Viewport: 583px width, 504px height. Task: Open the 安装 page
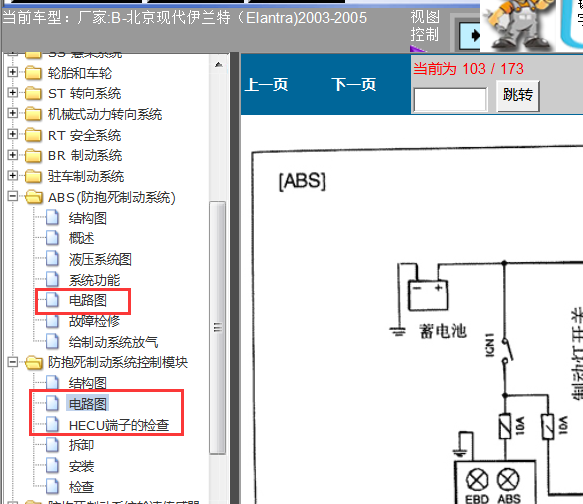pos(81,466)
